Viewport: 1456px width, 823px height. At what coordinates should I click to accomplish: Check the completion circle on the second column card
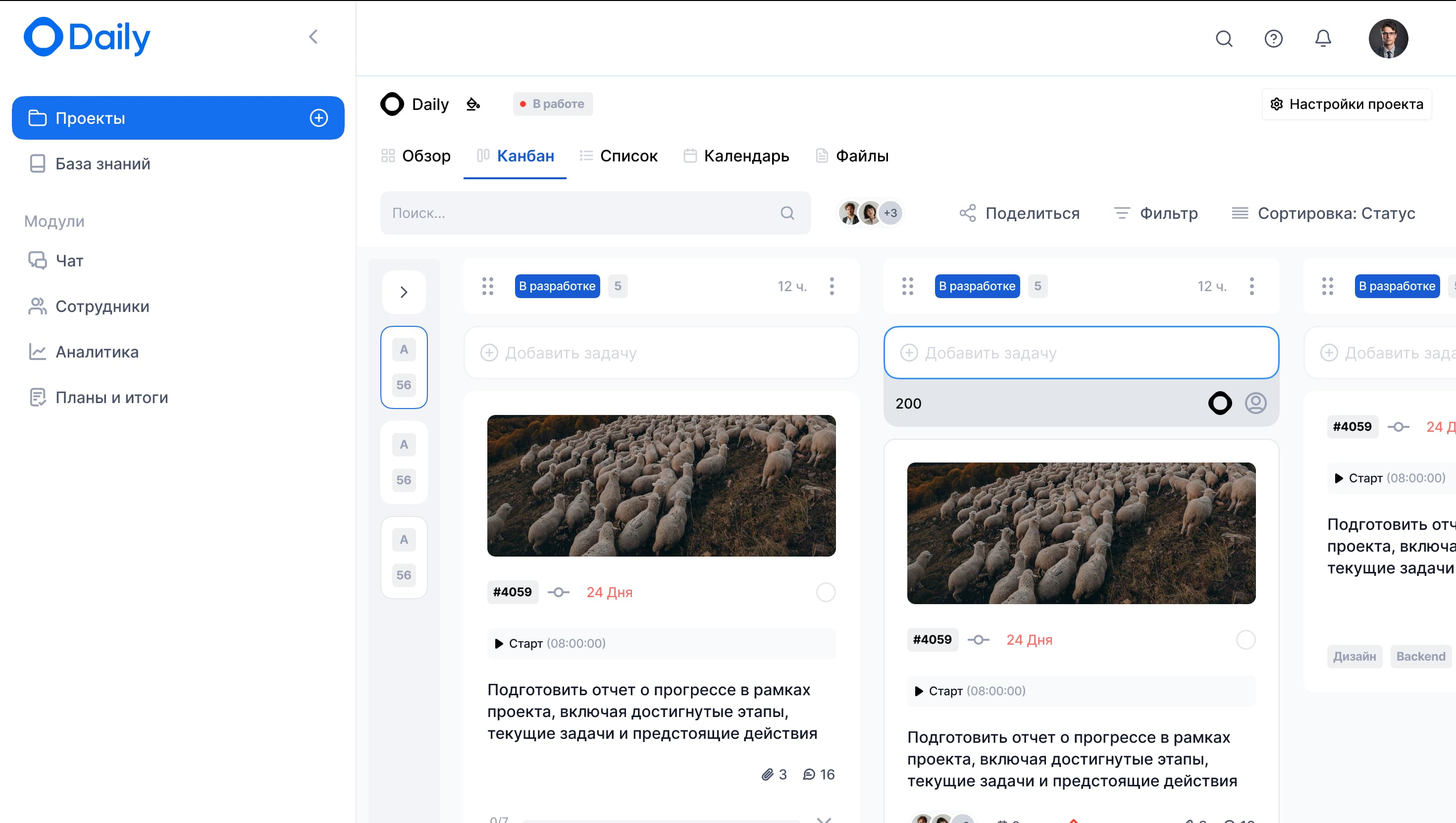coord(1246,640)
